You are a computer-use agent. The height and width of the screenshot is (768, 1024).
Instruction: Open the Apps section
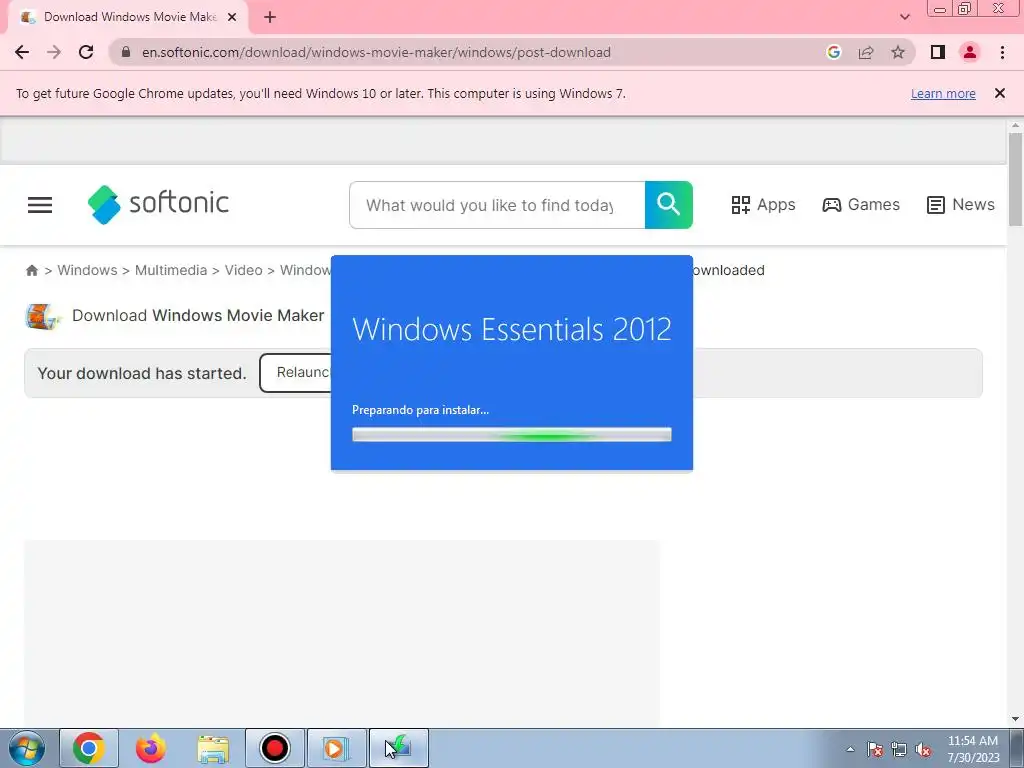[763, 205]
